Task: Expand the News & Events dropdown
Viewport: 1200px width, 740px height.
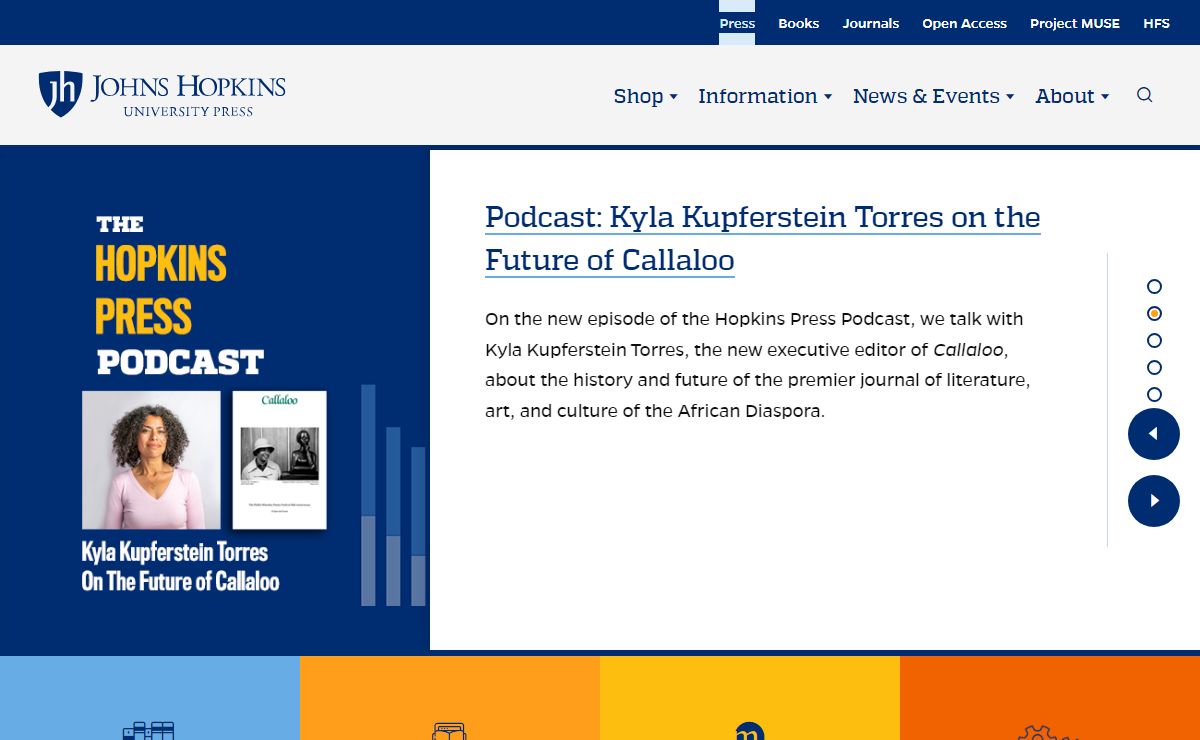Action: 933,96
